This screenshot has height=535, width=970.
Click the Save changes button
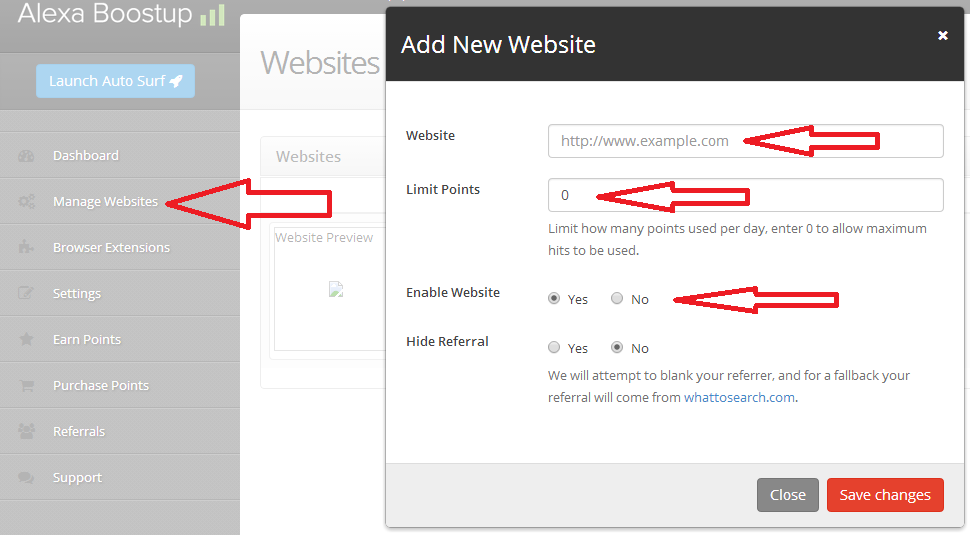coord(885,495)
